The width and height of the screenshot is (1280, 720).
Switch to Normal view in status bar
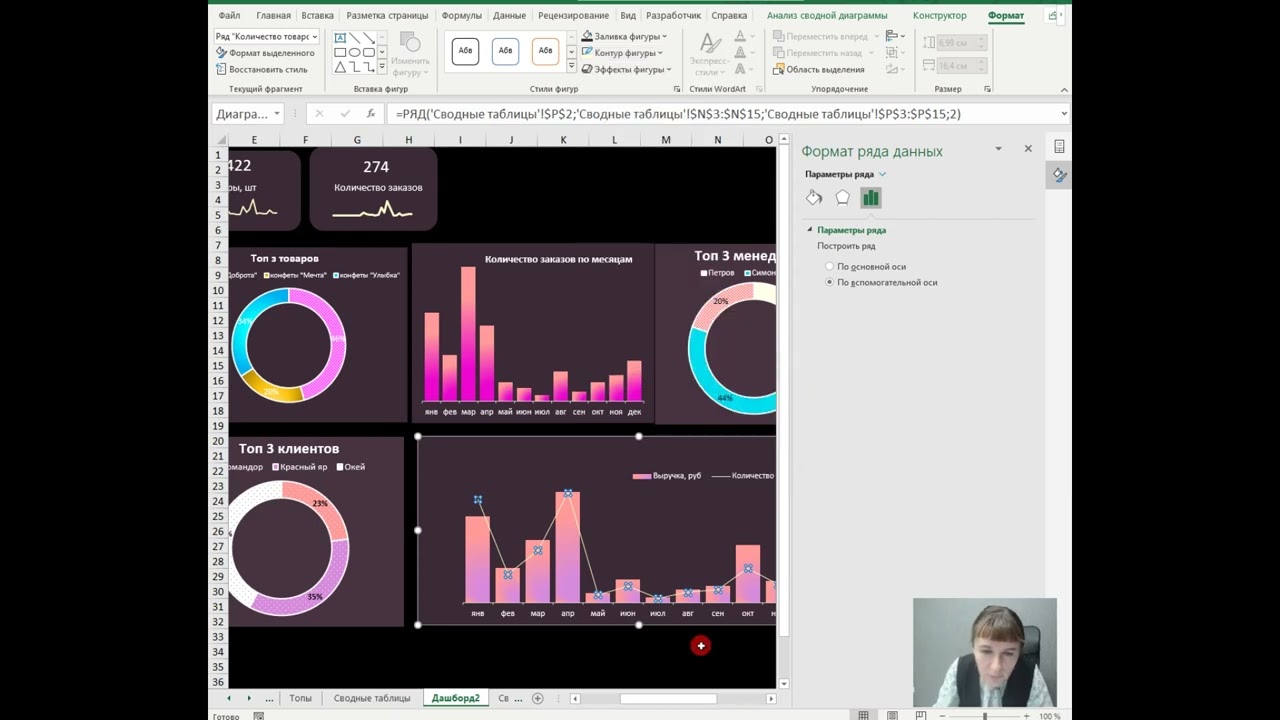(x=863, y=716)
